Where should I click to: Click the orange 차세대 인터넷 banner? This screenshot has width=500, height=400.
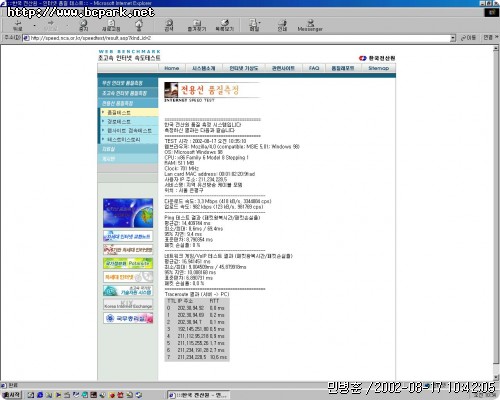tap(128, 277)
